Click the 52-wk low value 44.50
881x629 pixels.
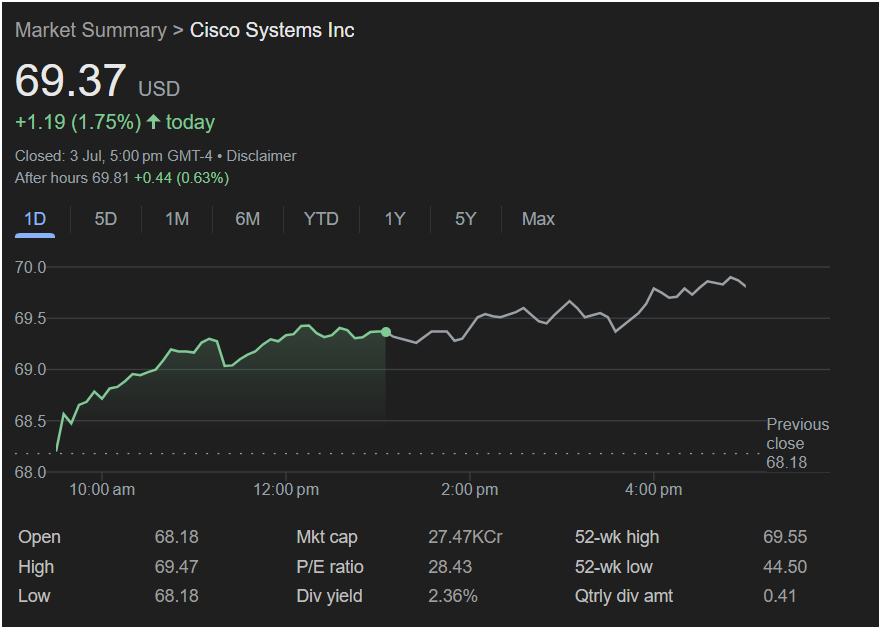785,567
